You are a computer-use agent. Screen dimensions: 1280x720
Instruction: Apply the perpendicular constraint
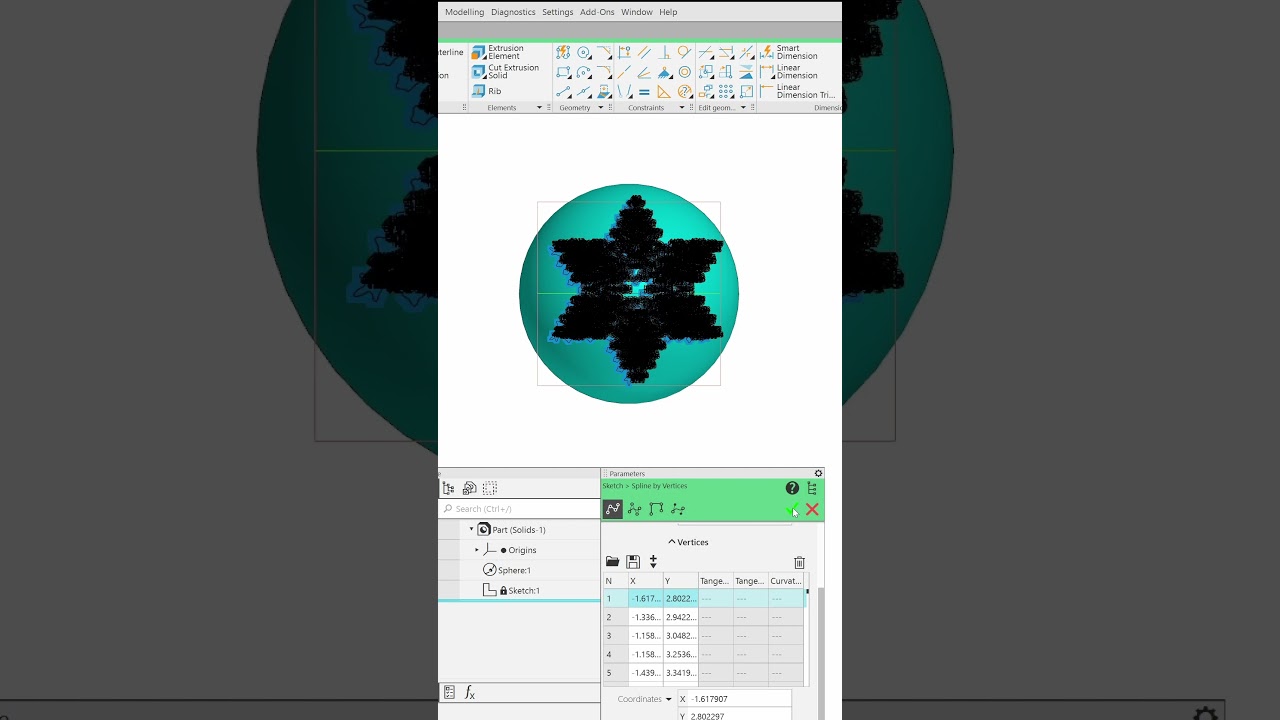(665, 52)
